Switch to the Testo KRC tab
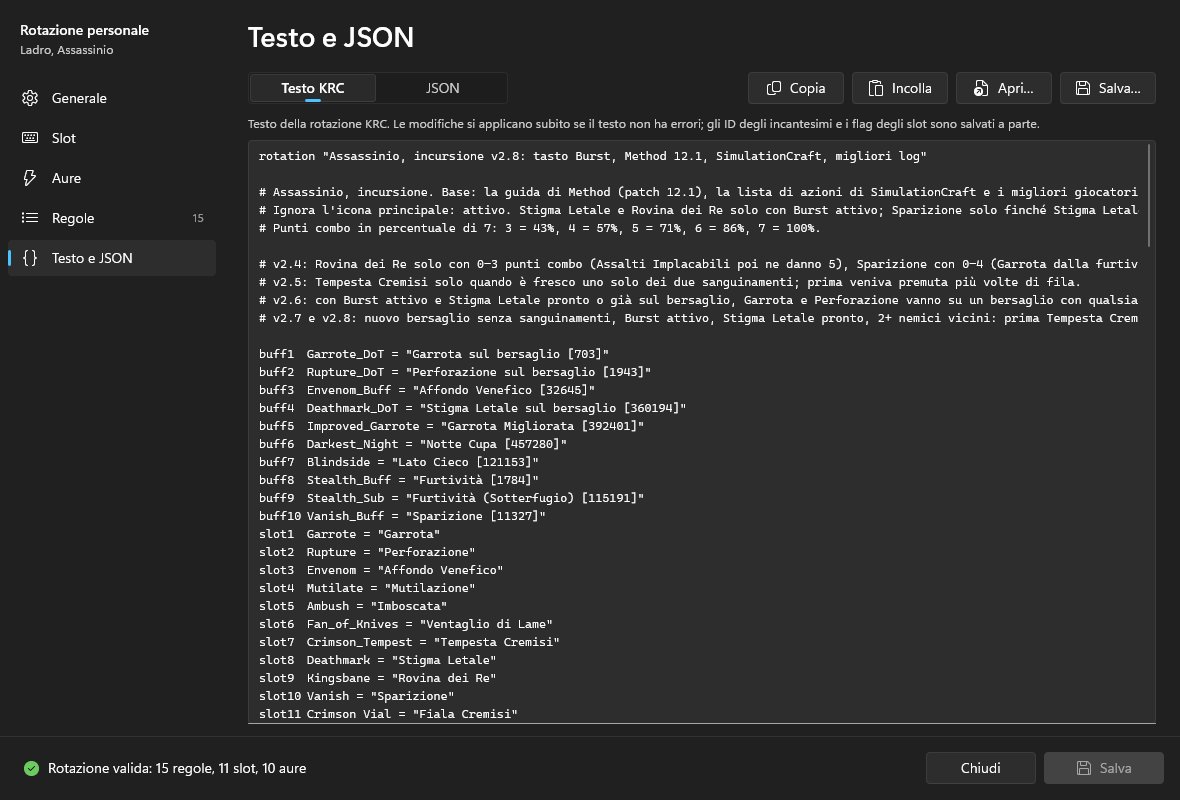This screenshot has height=800, width=1180. (x=312, y=88)
